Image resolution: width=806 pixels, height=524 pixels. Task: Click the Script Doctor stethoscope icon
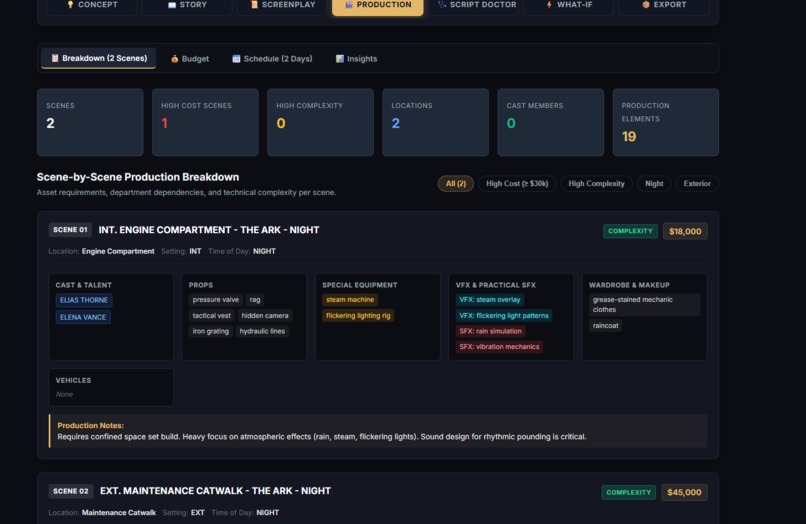coord(442,5)
